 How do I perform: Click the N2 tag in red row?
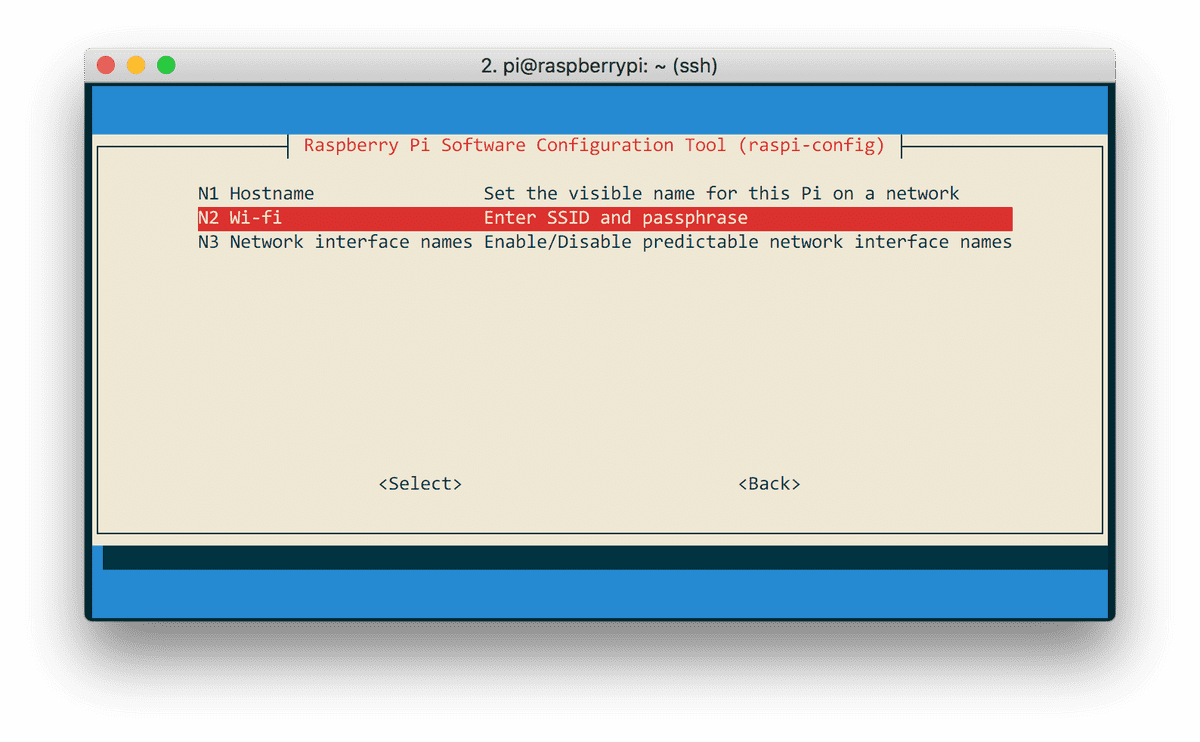pos(208,218)
